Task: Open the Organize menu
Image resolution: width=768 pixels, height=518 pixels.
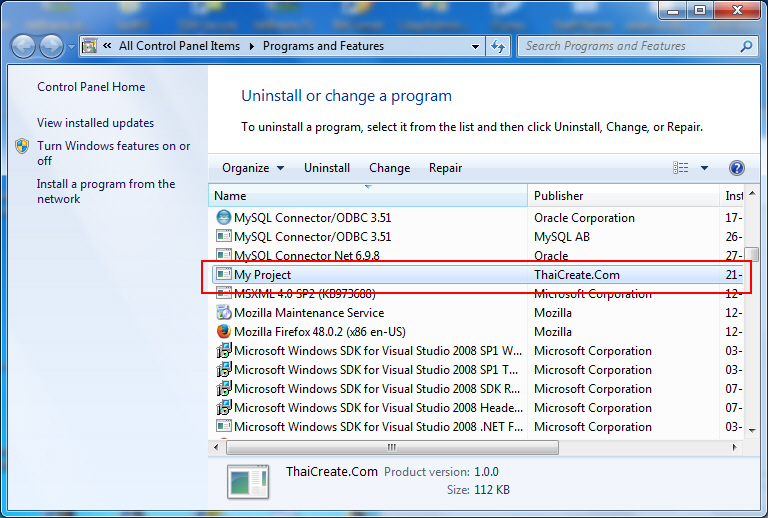Action: 253,168
